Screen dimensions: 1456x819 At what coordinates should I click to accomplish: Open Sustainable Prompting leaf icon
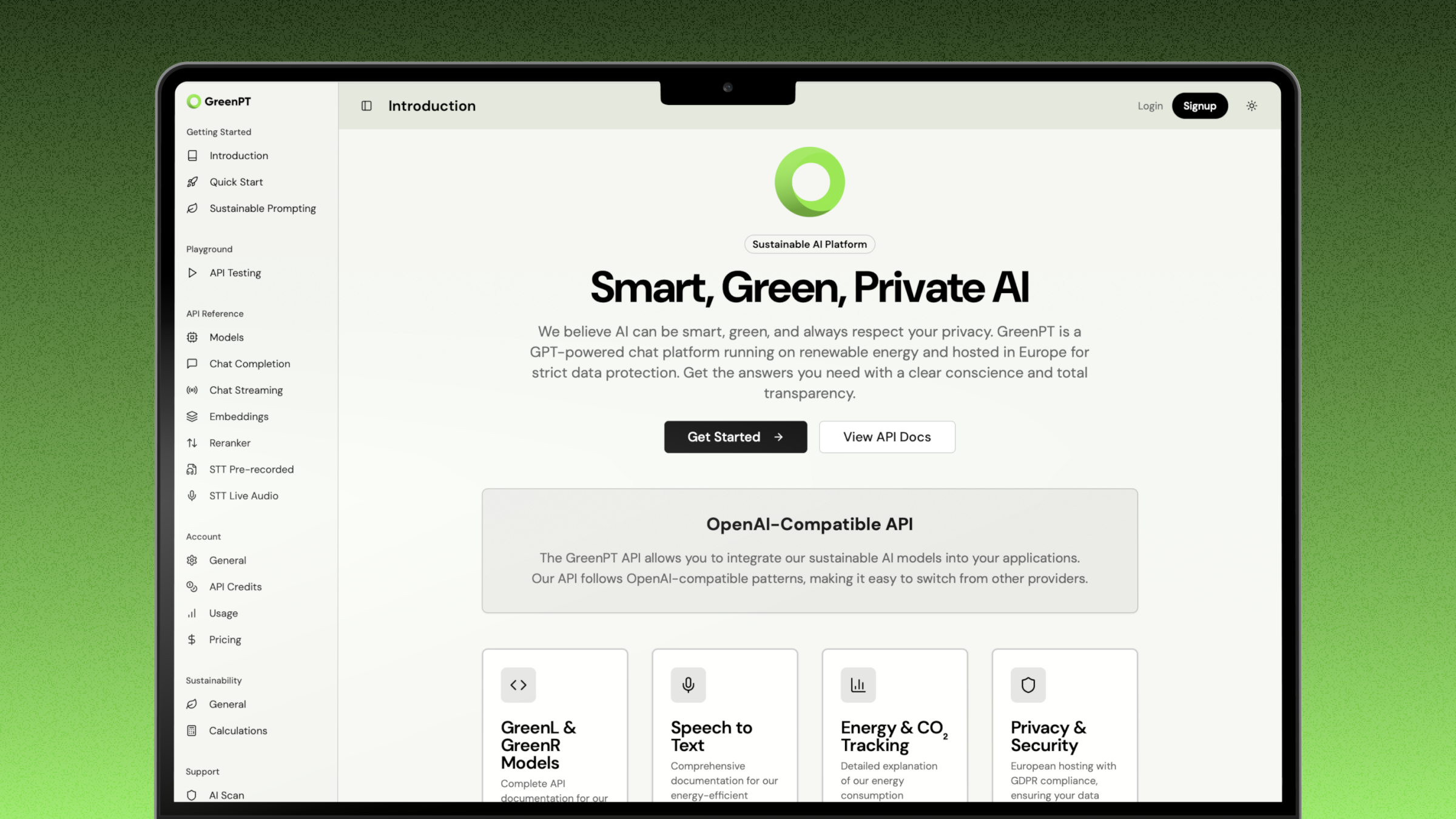(192, 208)
